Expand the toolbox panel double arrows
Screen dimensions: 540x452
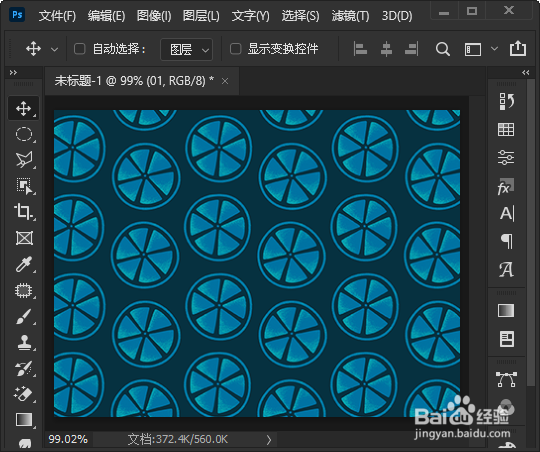coord(13,72)
